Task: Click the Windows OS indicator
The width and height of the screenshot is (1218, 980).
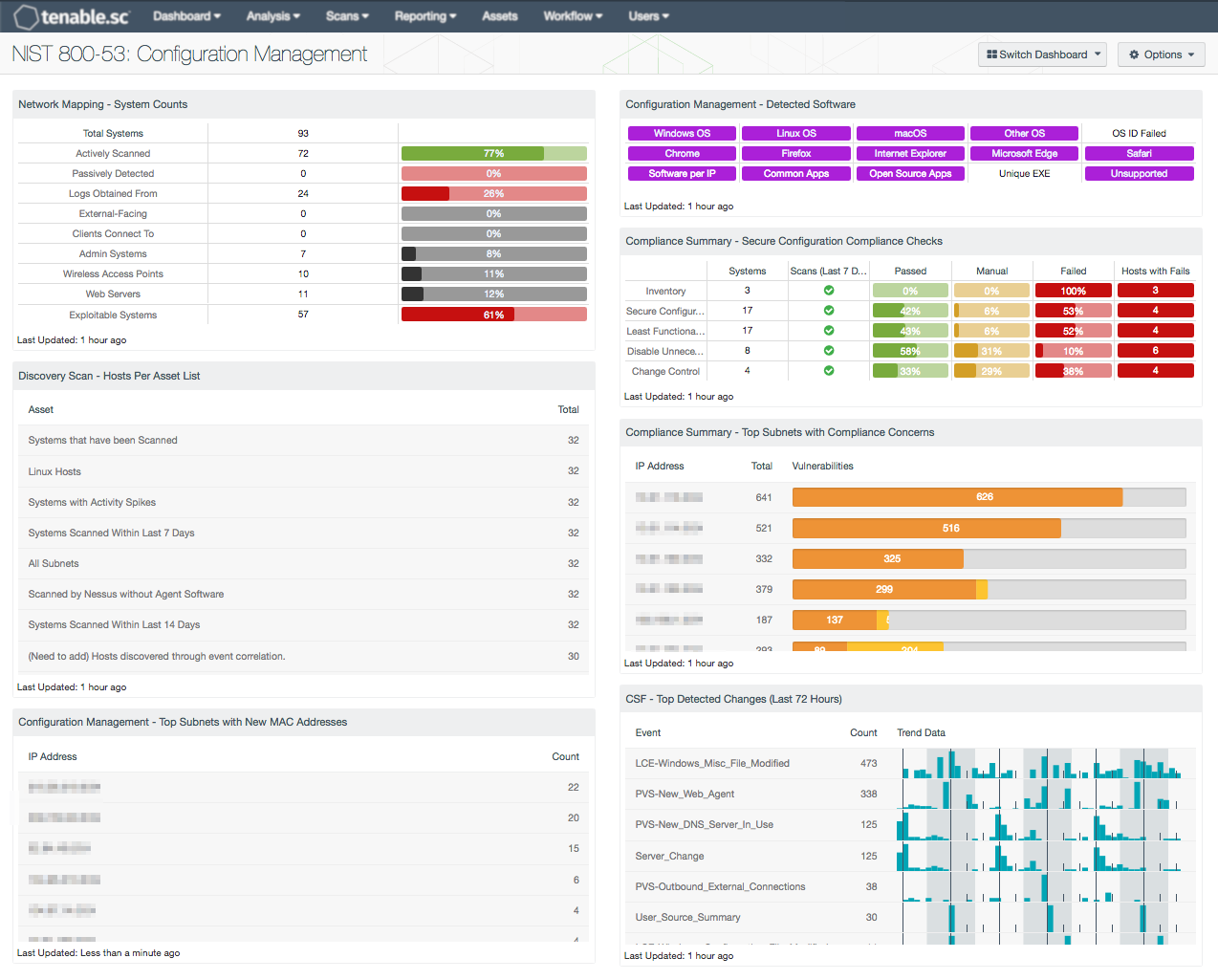Action: [x=682, y=134]
